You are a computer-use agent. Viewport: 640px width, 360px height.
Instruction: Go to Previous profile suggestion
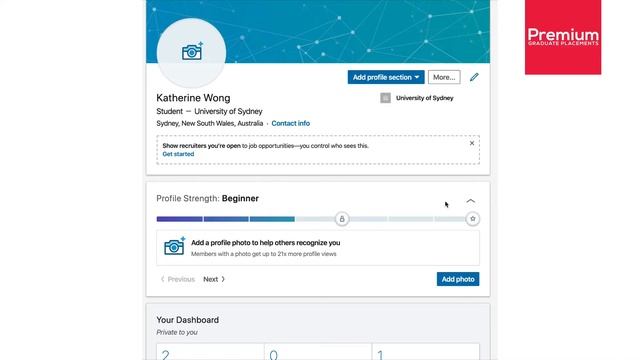coord(178,279)
